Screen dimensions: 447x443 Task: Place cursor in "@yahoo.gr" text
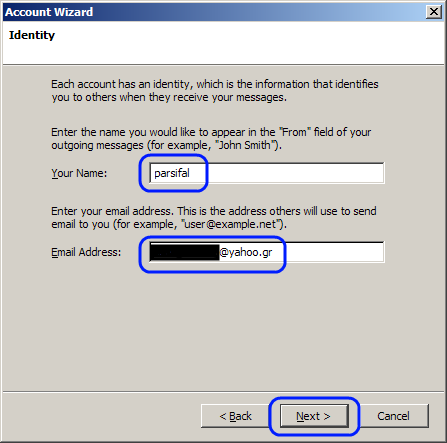point(246,252)
